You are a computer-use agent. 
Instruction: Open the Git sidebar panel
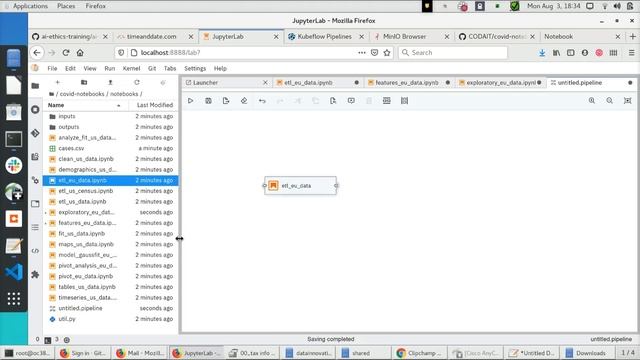click(x=36, y=133)
